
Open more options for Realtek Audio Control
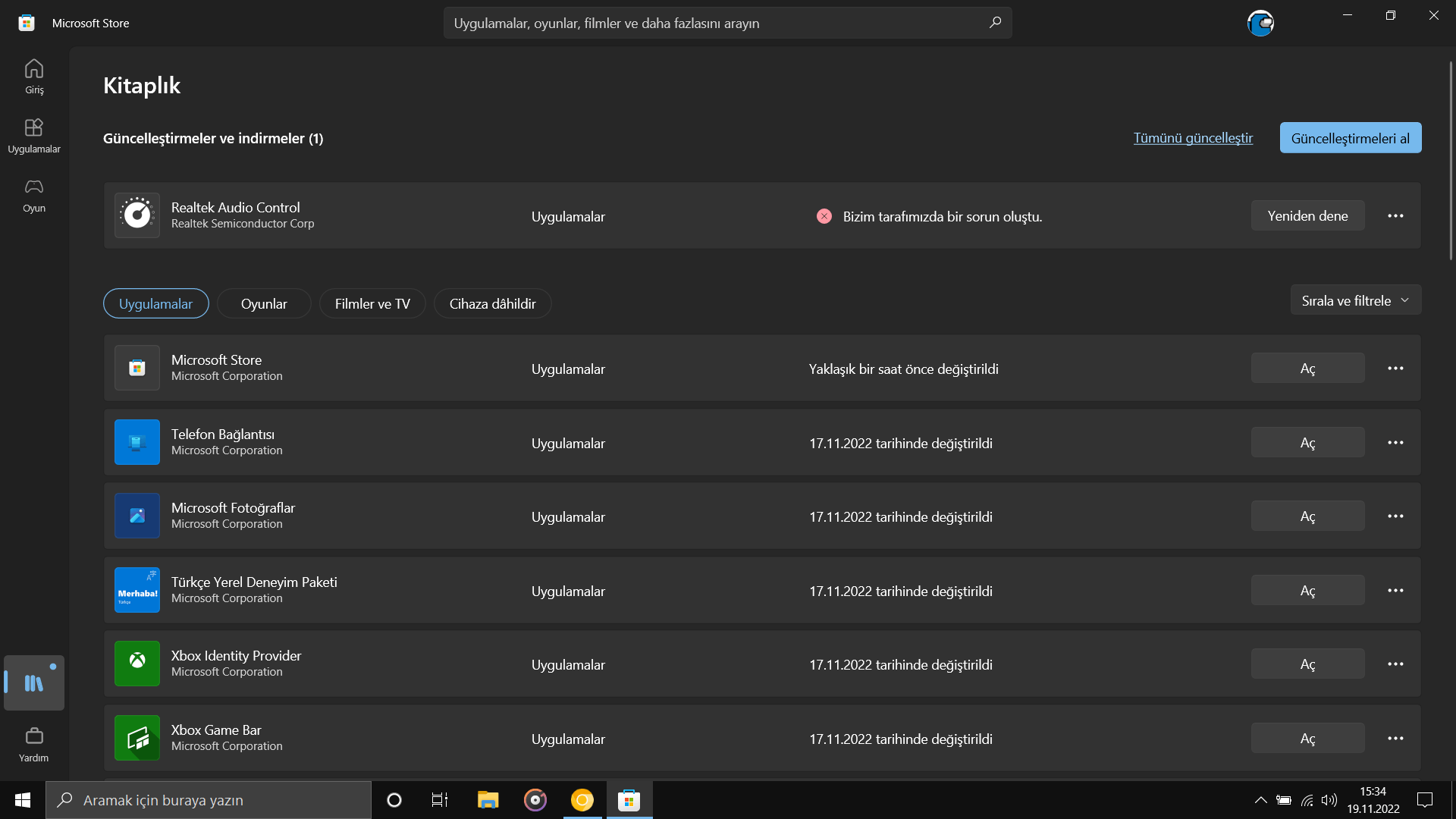tap(1395, 216)
